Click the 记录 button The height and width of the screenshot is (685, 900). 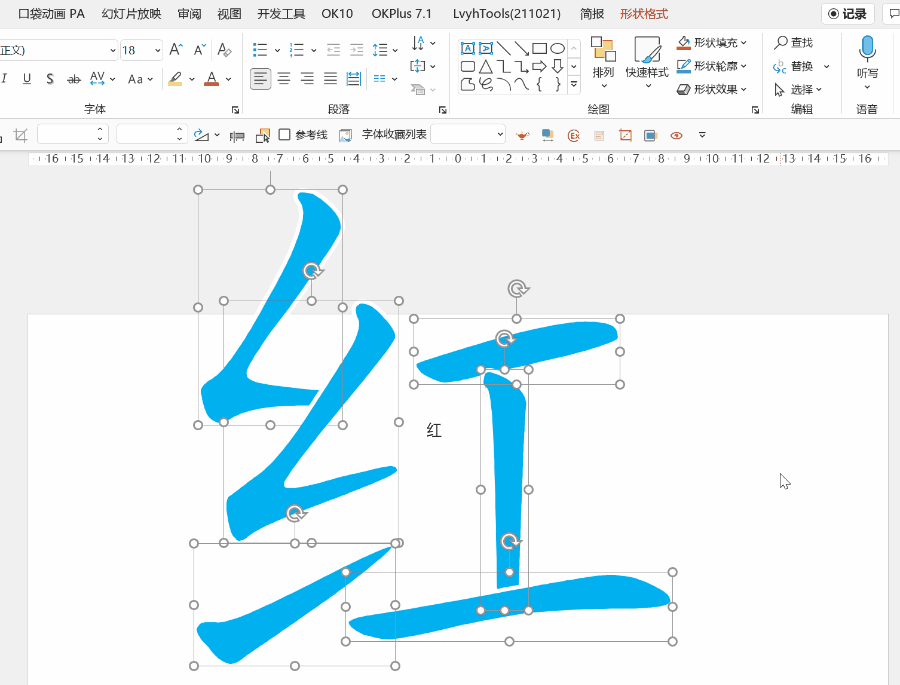848,14
